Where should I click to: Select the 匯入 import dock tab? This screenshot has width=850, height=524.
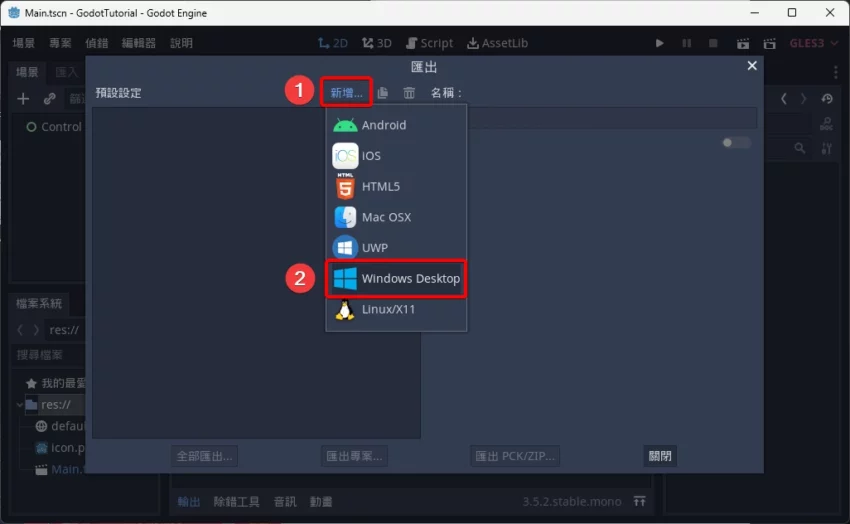[66, 72]
